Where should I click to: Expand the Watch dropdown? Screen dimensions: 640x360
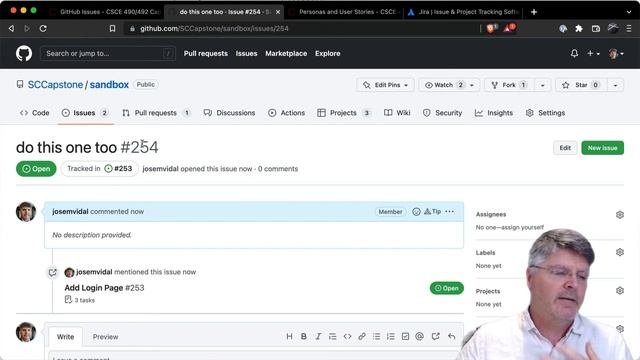(x=449, y=85)
